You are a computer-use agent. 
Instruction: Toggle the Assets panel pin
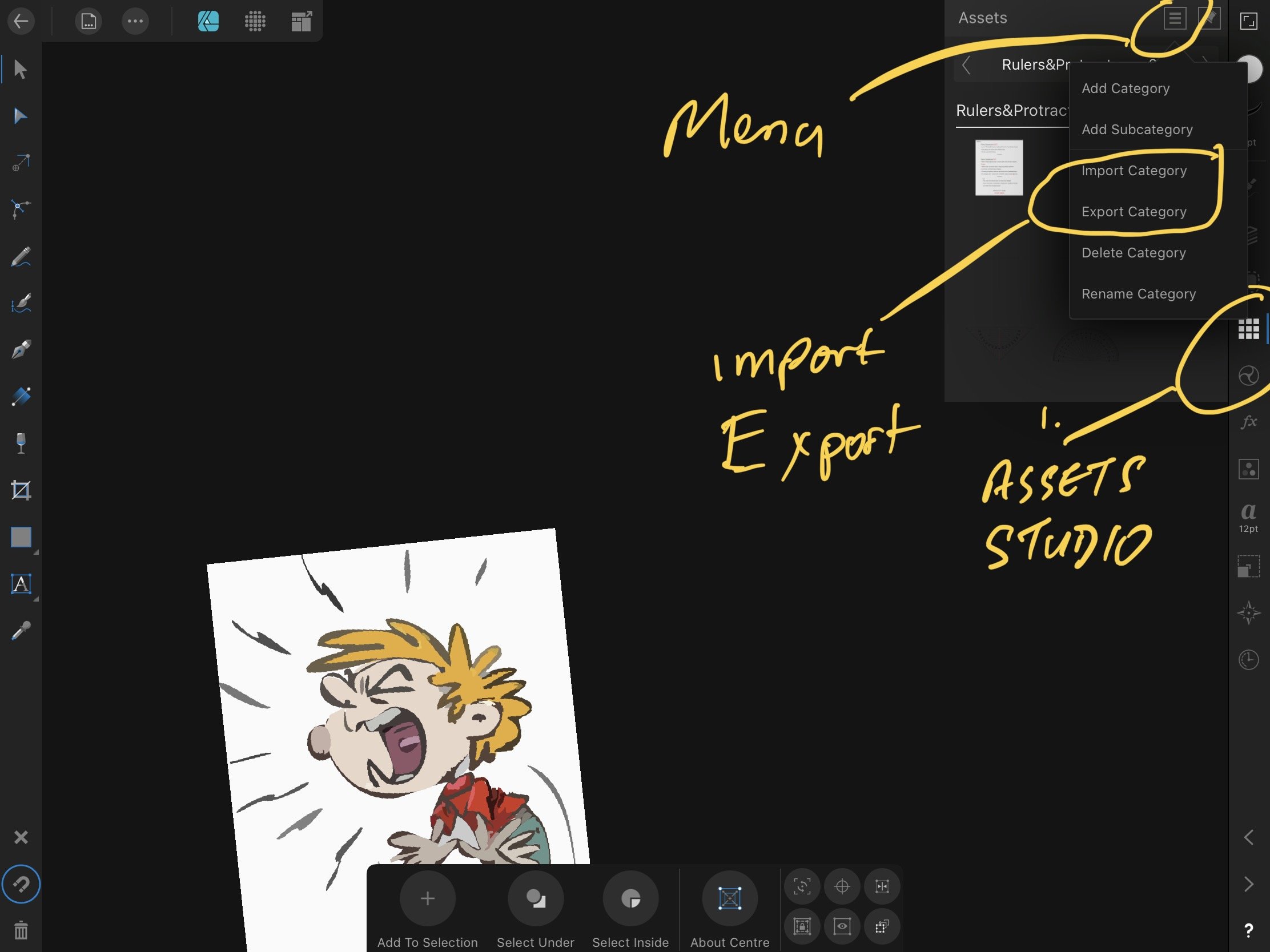coord(1208,18)
